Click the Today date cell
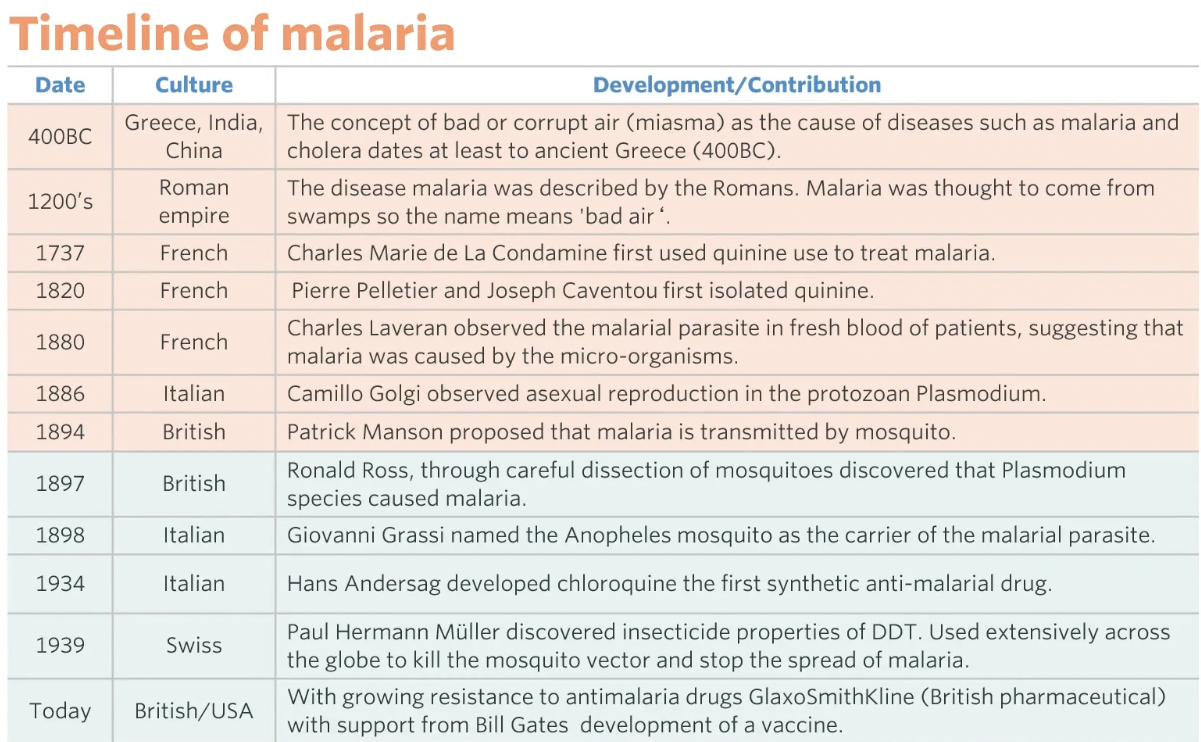Image resolution: width=1201 pixels, height=742 pixels. 60,711
